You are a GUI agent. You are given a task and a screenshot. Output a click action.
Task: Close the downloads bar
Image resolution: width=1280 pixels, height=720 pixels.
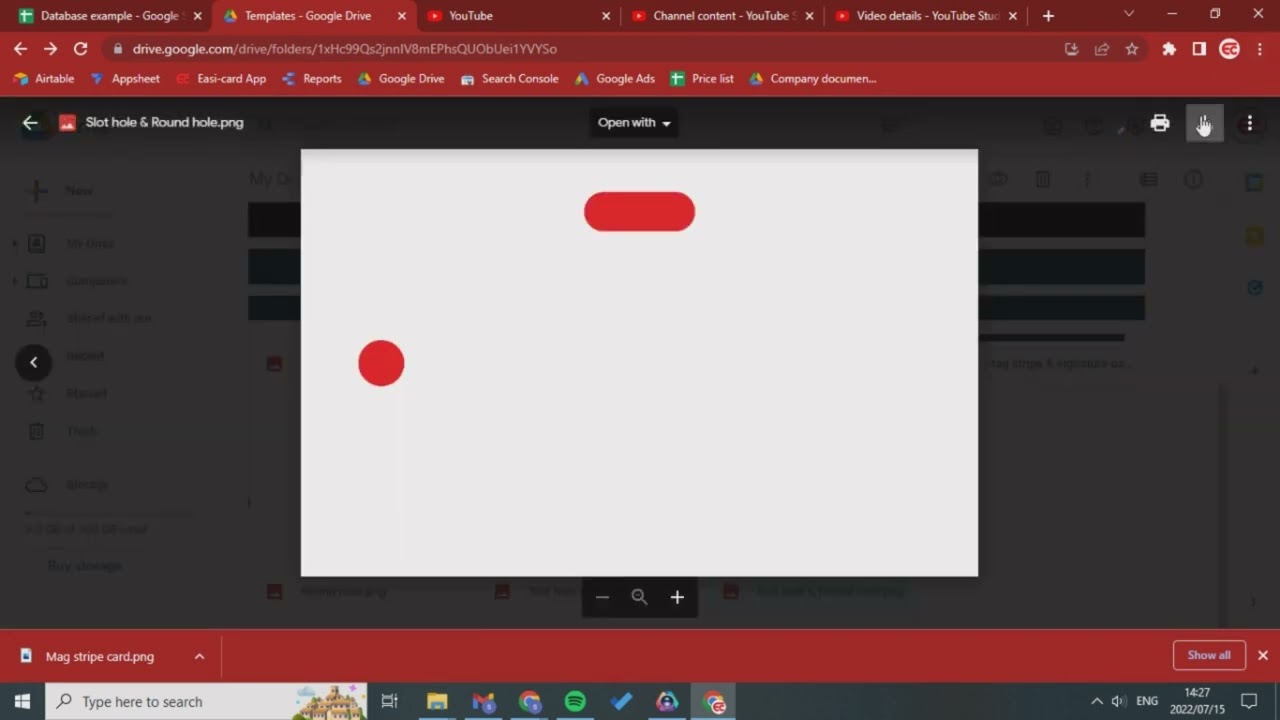point(1263,655)
